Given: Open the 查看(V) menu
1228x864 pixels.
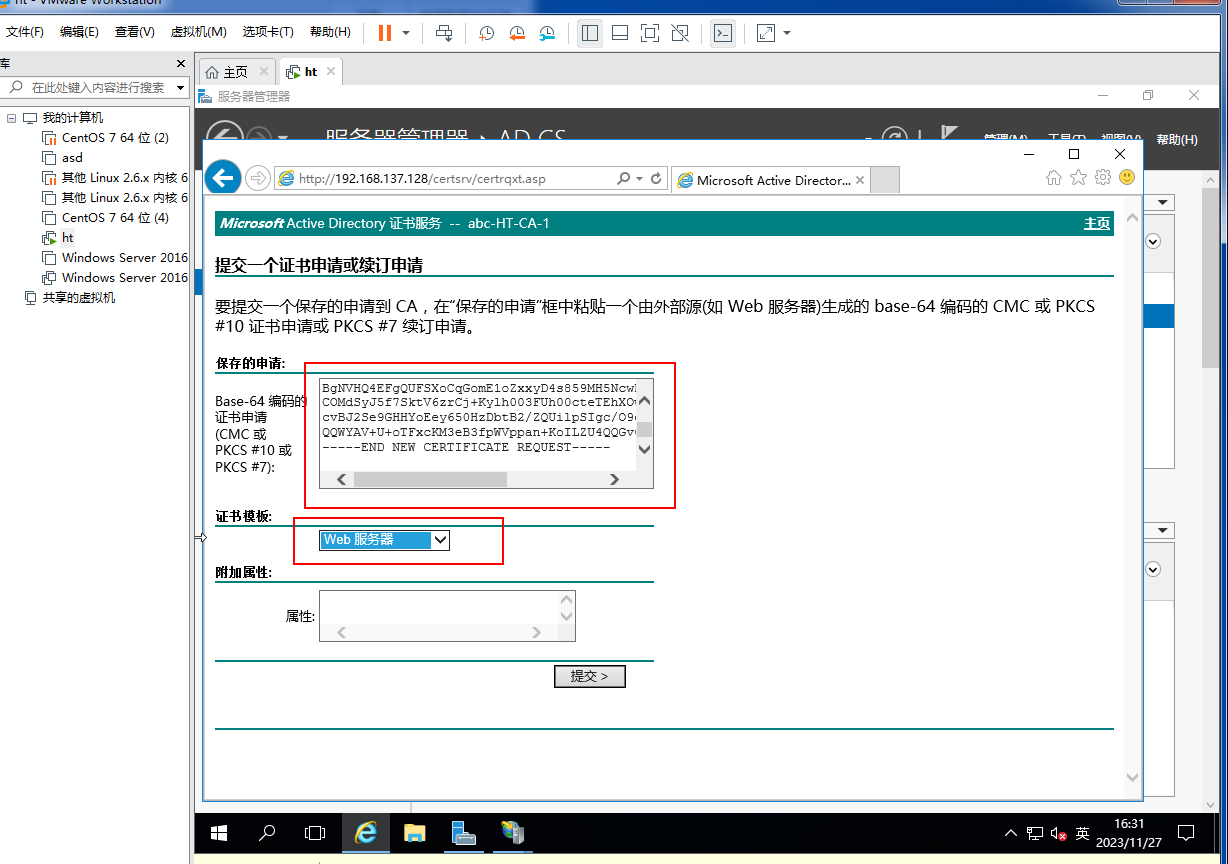Looking at the screenshot, I should point(134,32).
